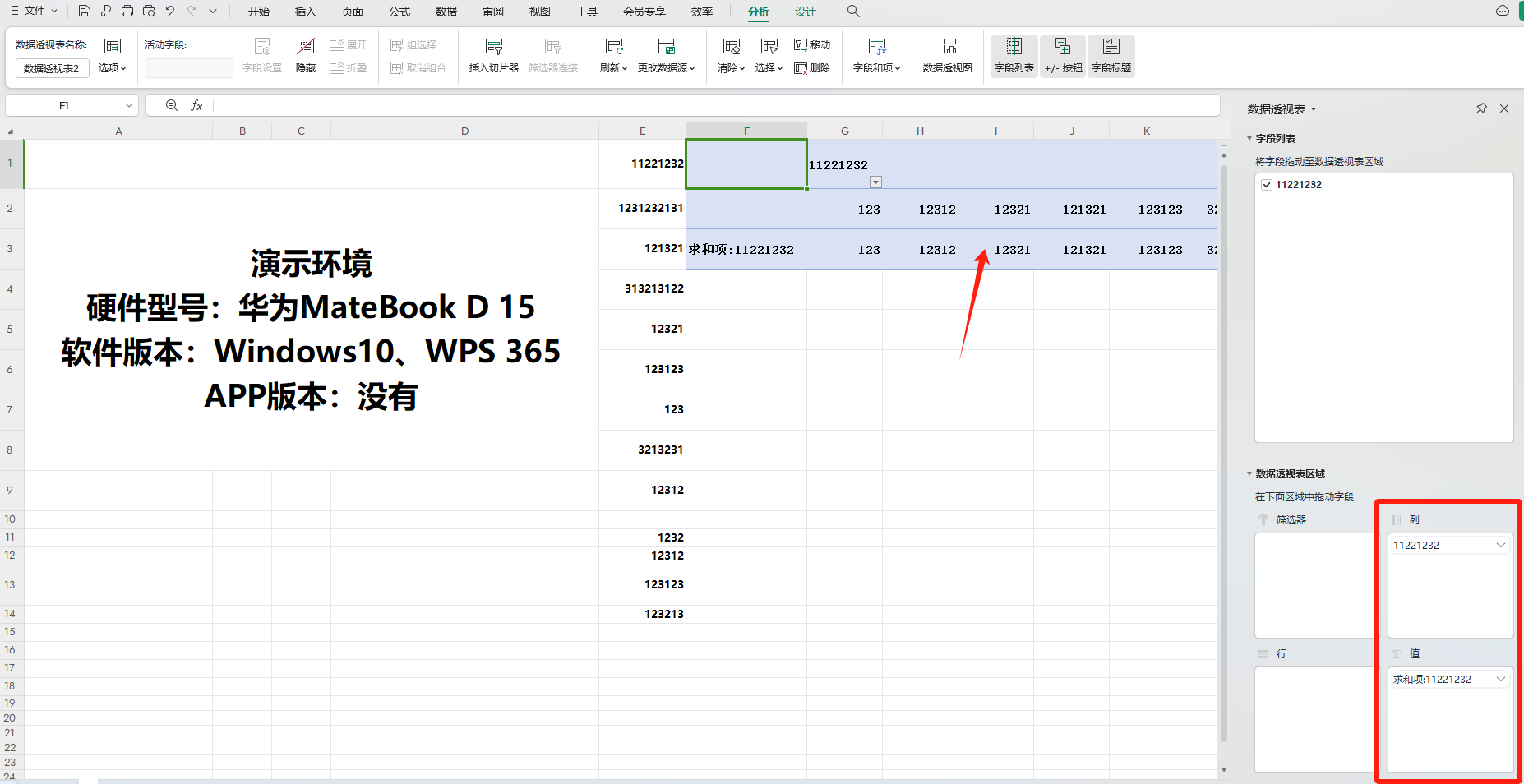Click the formula bar input area
The height and width of the screenshot is (784, 1524).
[x=715, y=105]
